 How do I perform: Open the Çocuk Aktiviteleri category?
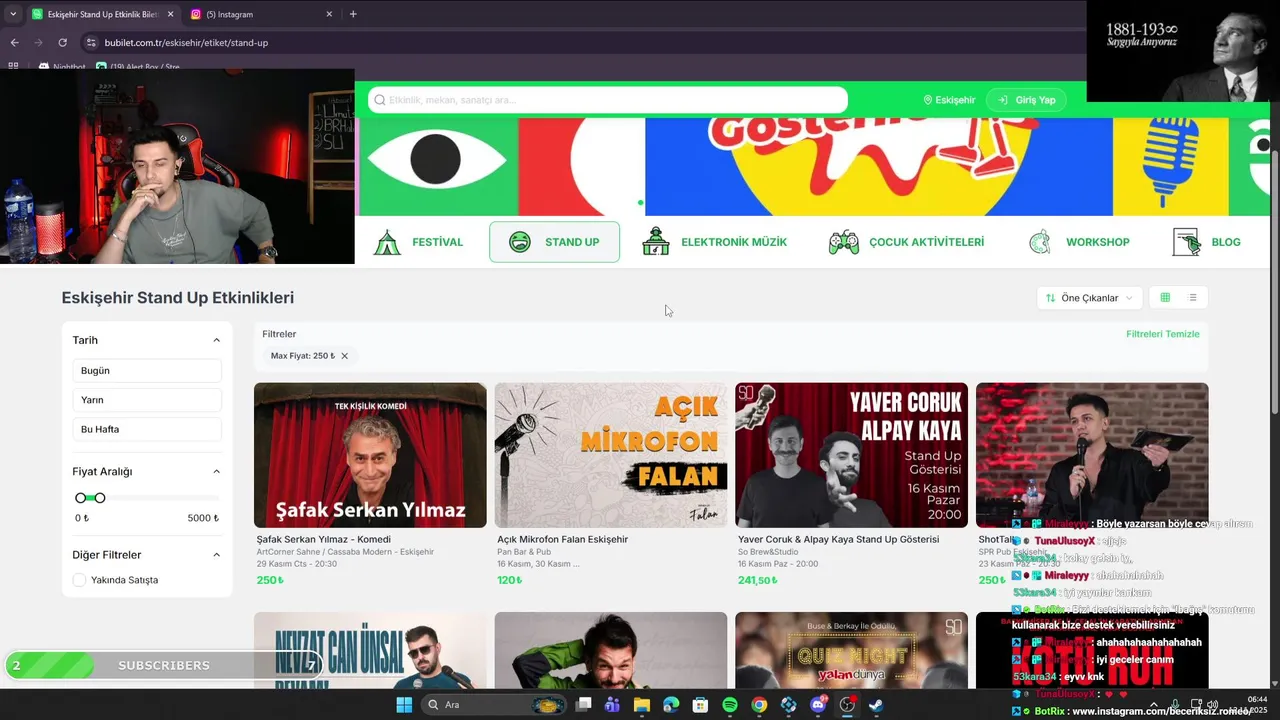pos(906,242)
